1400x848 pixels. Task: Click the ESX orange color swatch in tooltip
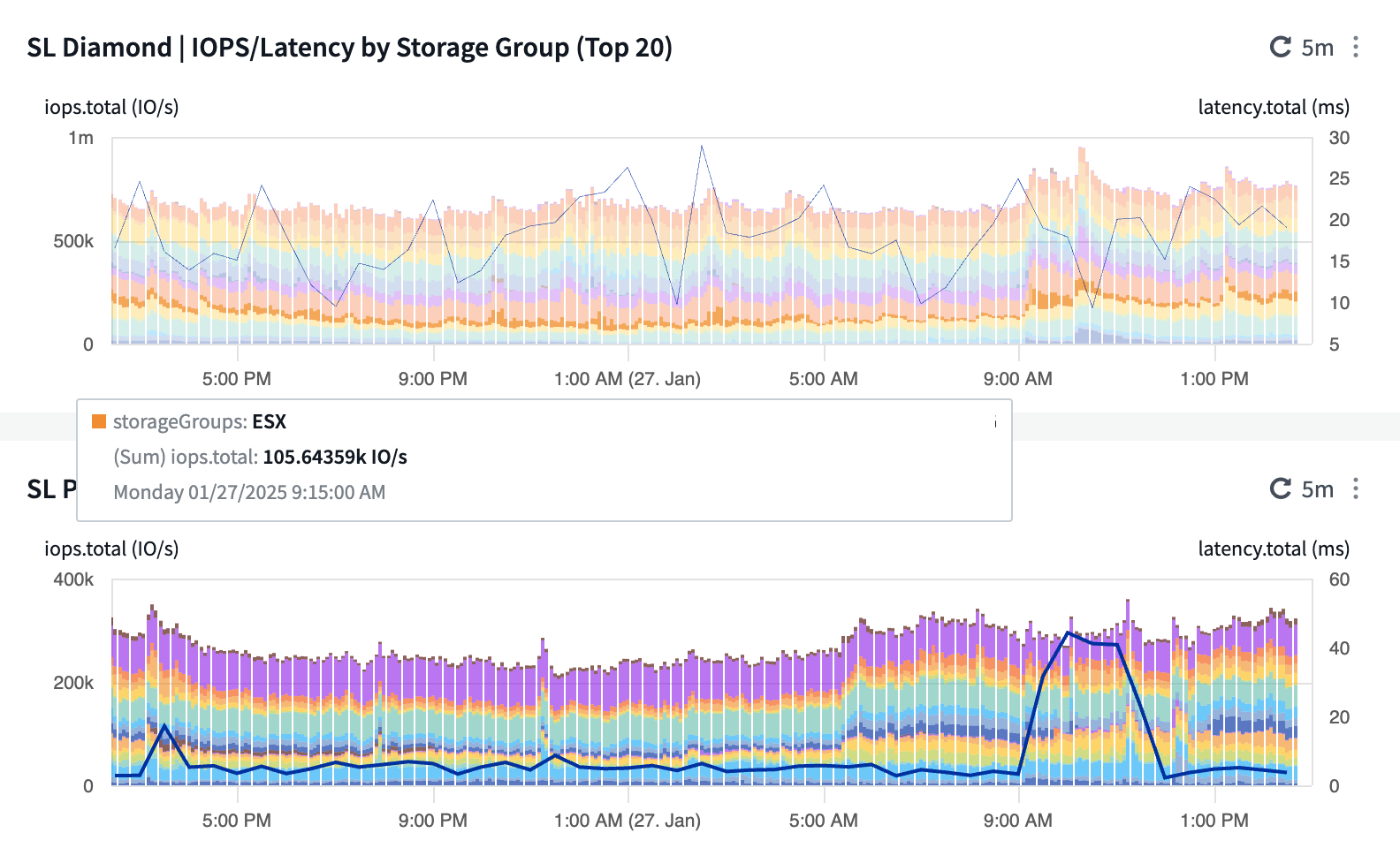coord(99,421)
